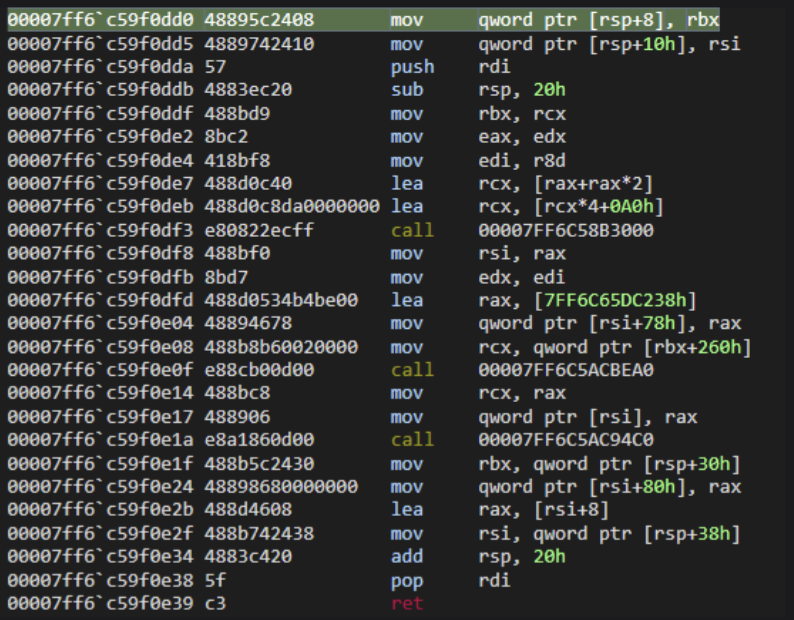Click the push rdi instruction line

tap(412, 67)
